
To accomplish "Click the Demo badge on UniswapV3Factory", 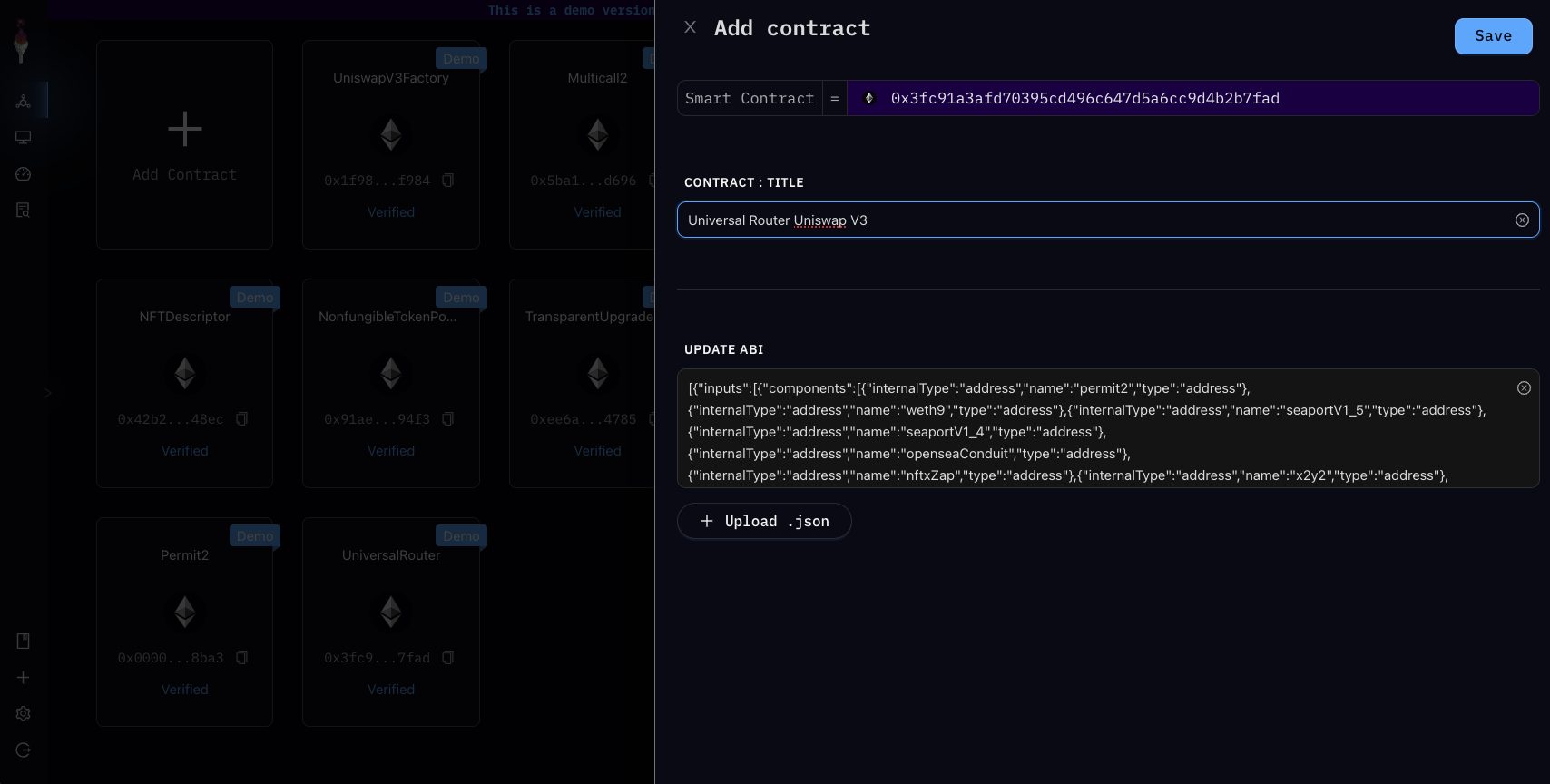I will coord(461,59).
